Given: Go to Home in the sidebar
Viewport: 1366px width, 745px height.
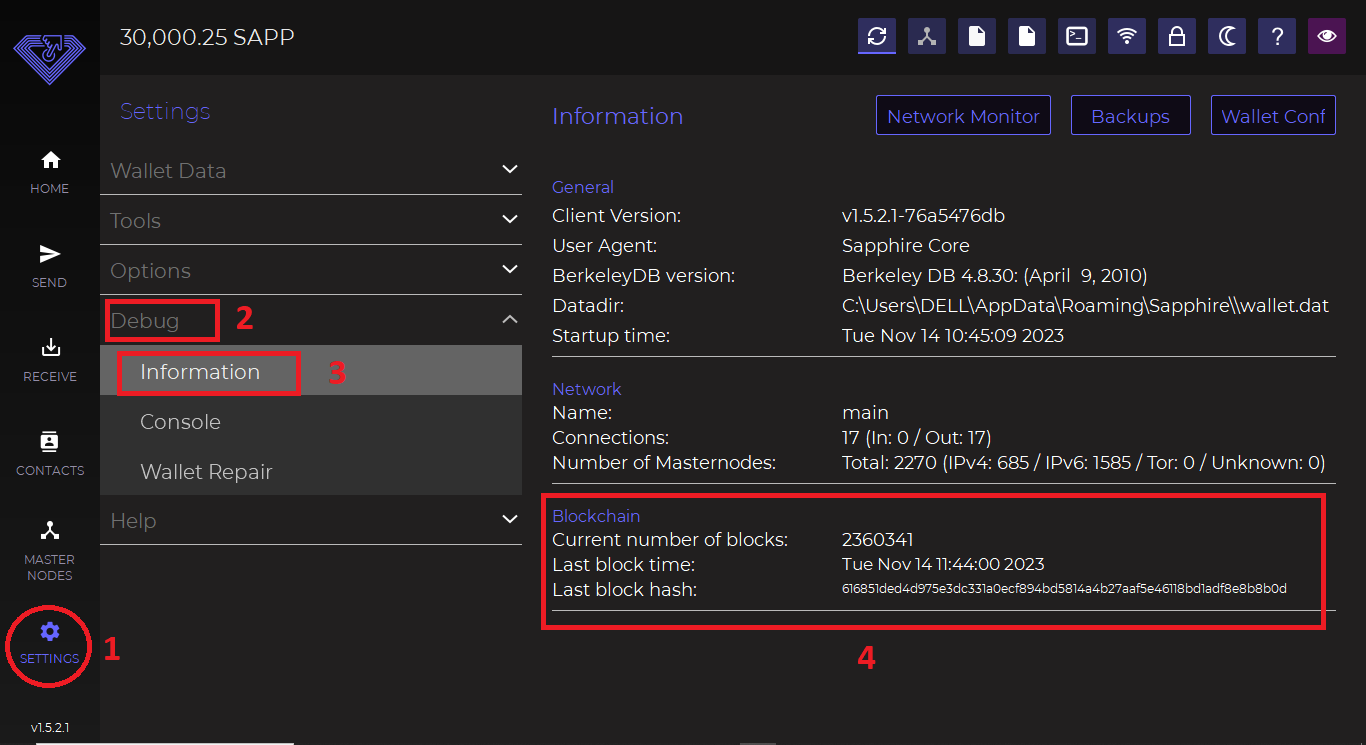Looking at the screenshot, I should tap(50, 172).
